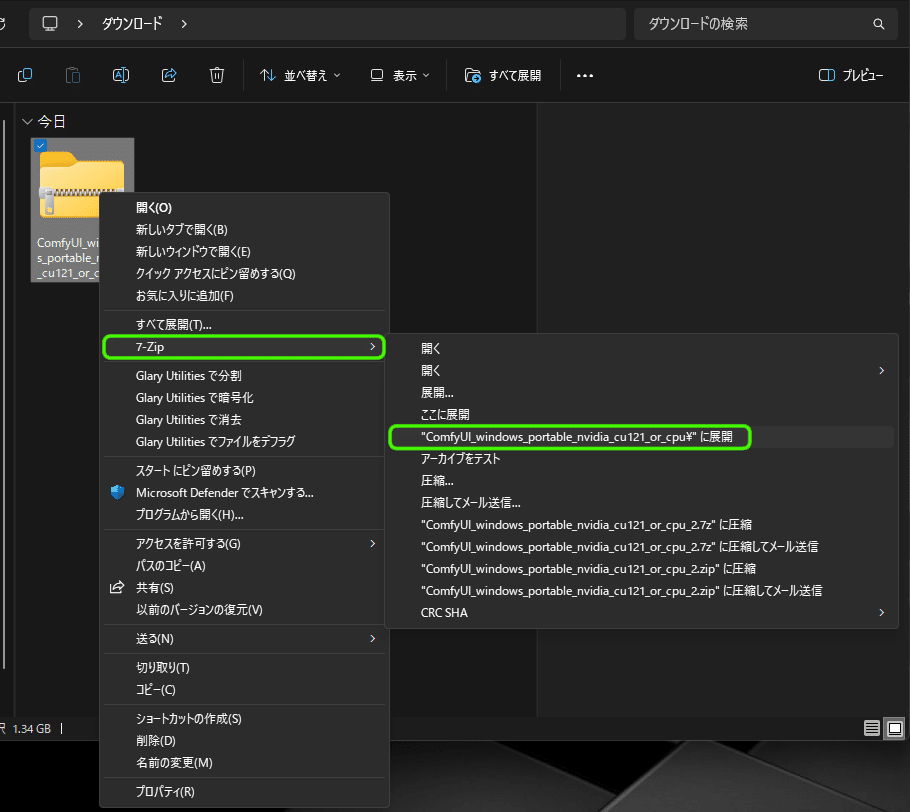Choose cpu_2.7z に圧縮してメール送信
This screenshot has width=910, height=812.
[x=641, y=547]
